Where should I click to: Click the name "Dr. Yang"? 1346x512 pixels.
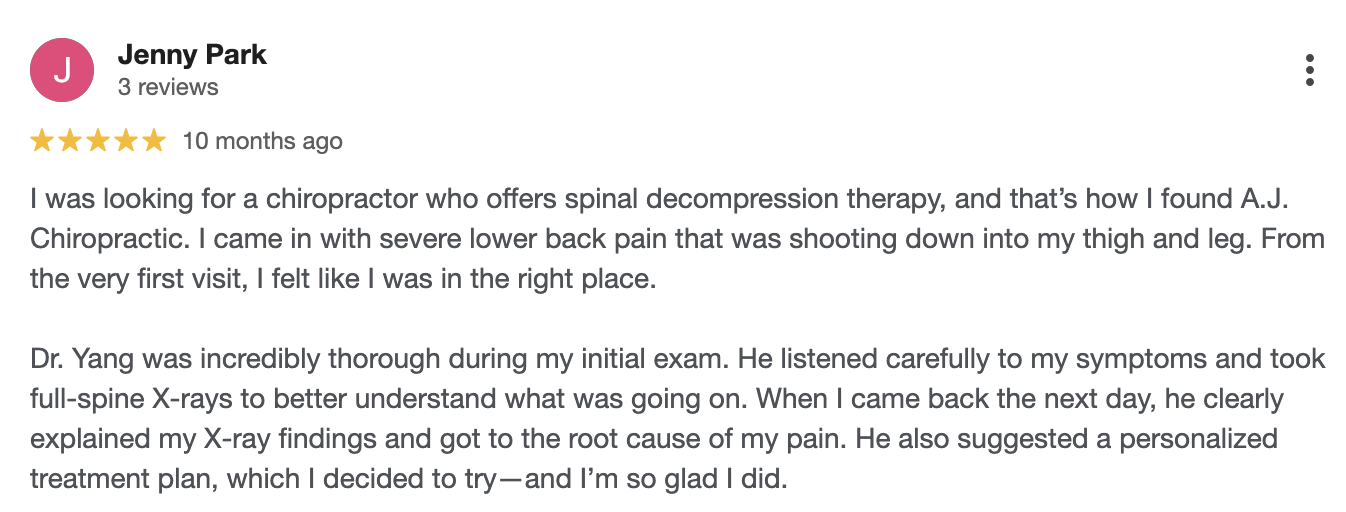click(x=79, y=358)
